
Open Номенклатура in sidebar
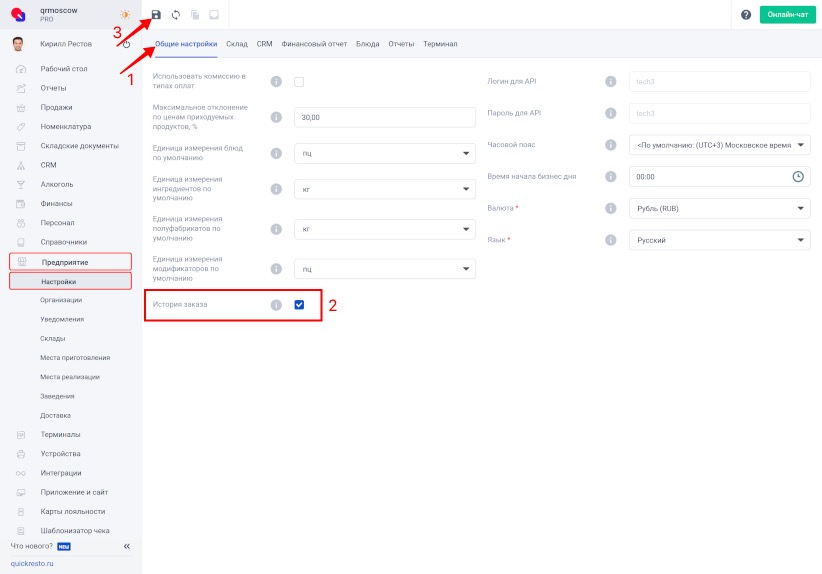pyautogui.click(x=66, y=126)
